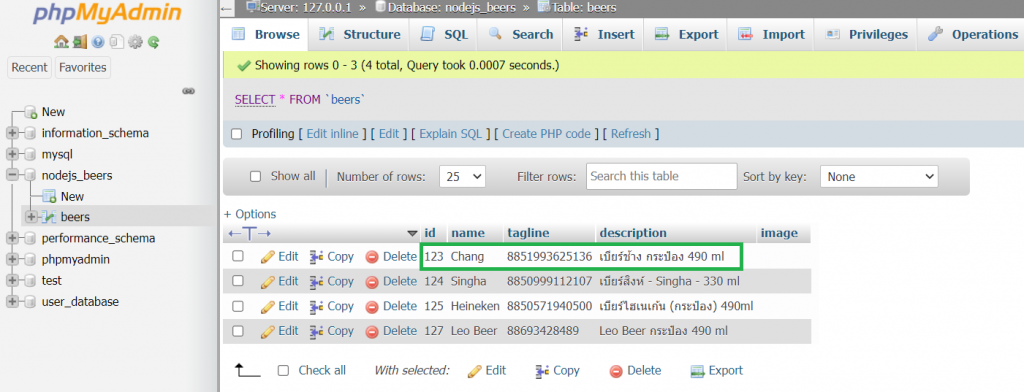Image resolution: width=1024 pixels, height=392 pixels.
Task: Sort by the tagline column header
Action: pos(528,233)
